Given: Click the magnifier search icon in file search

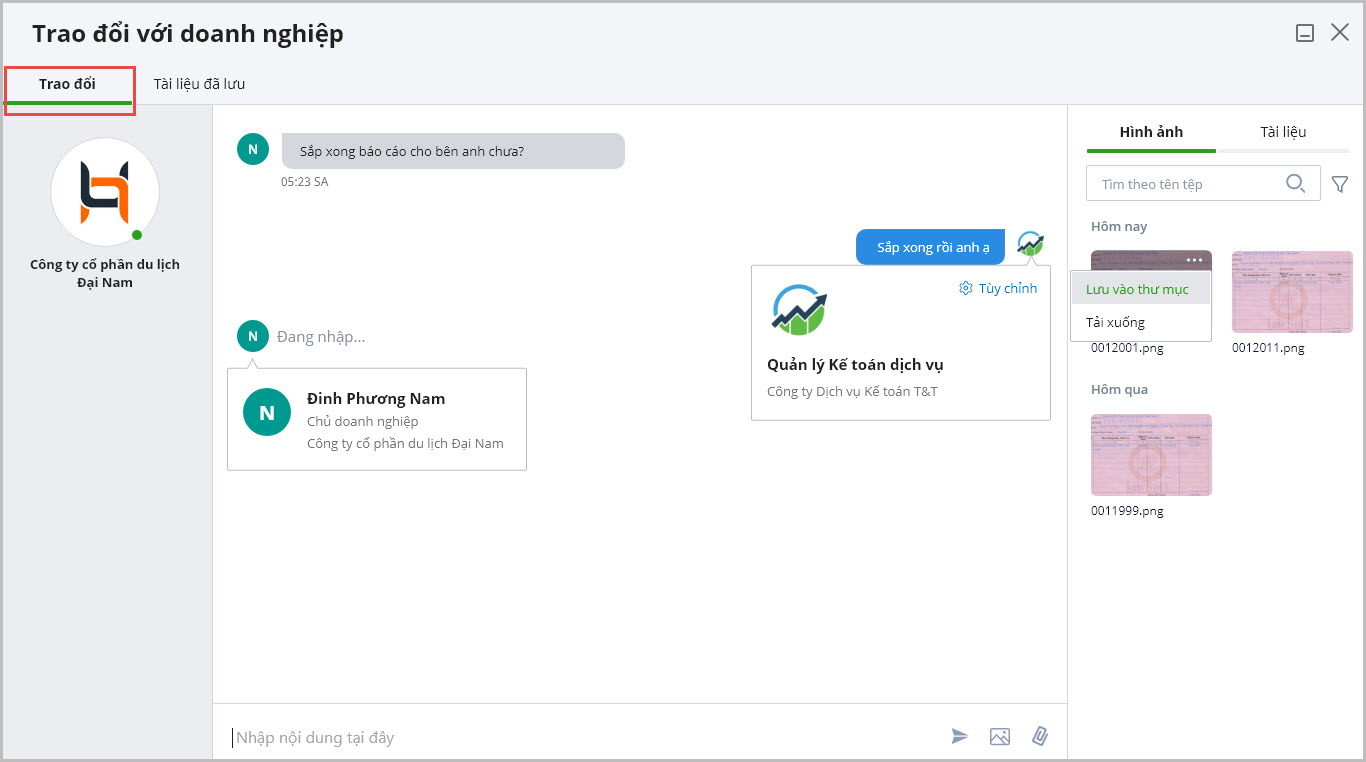Looking at the screenshot, I should pos(1295,183).
